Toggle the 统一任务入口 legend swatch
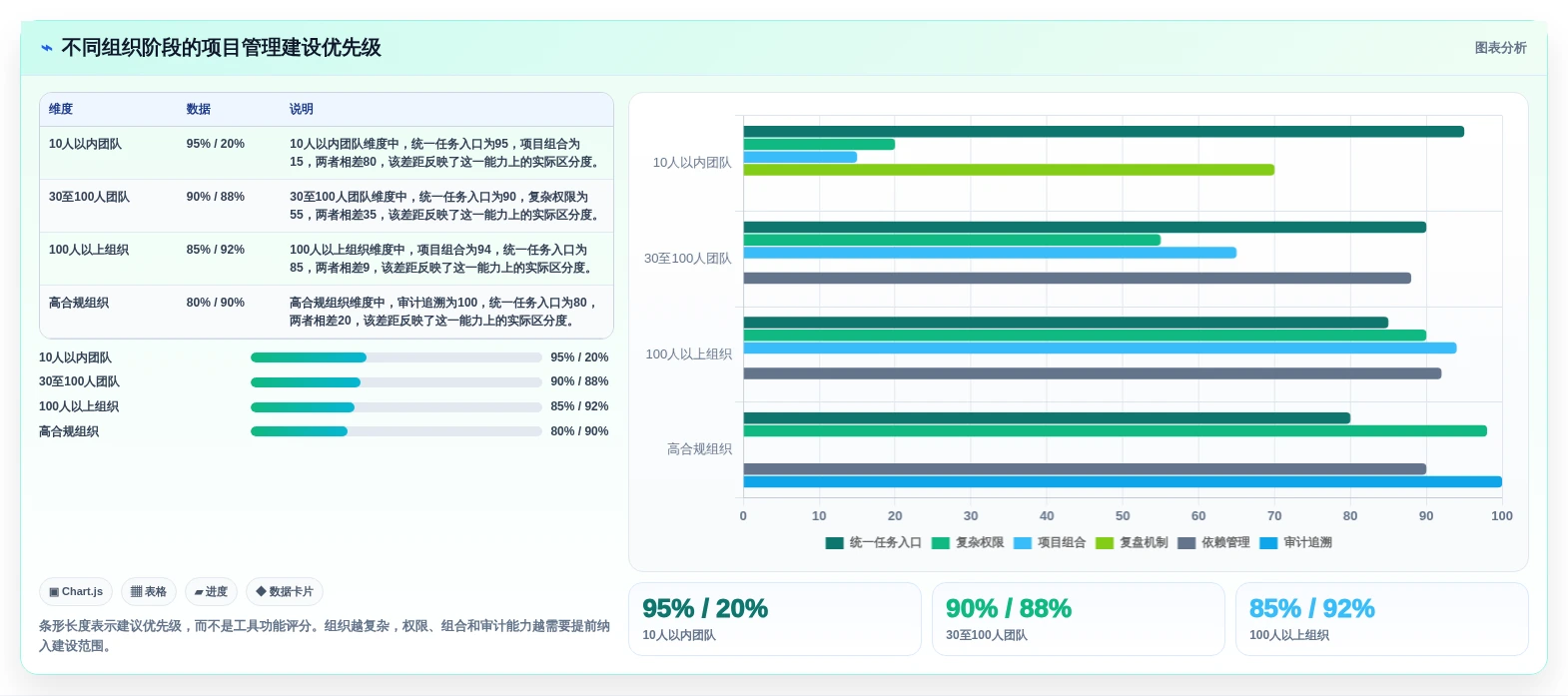The height and width of the screenshot is (696, 1568). pos(834,543)
